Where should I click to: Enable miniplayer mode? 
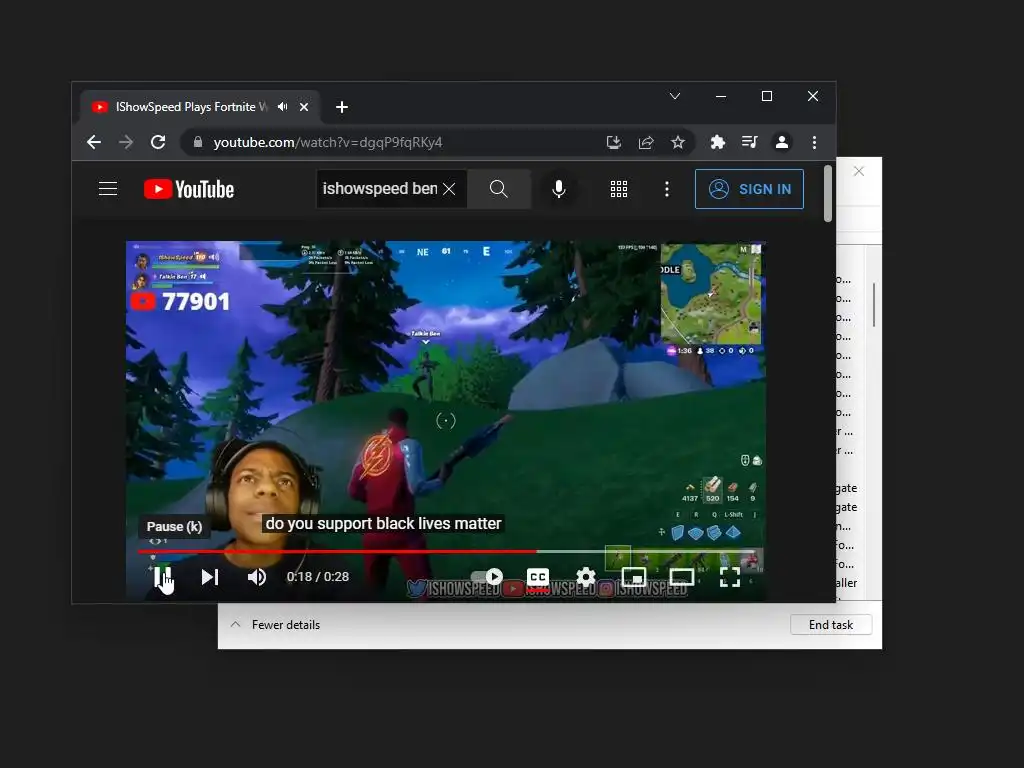pyautogui.click(x=633, y=577)
